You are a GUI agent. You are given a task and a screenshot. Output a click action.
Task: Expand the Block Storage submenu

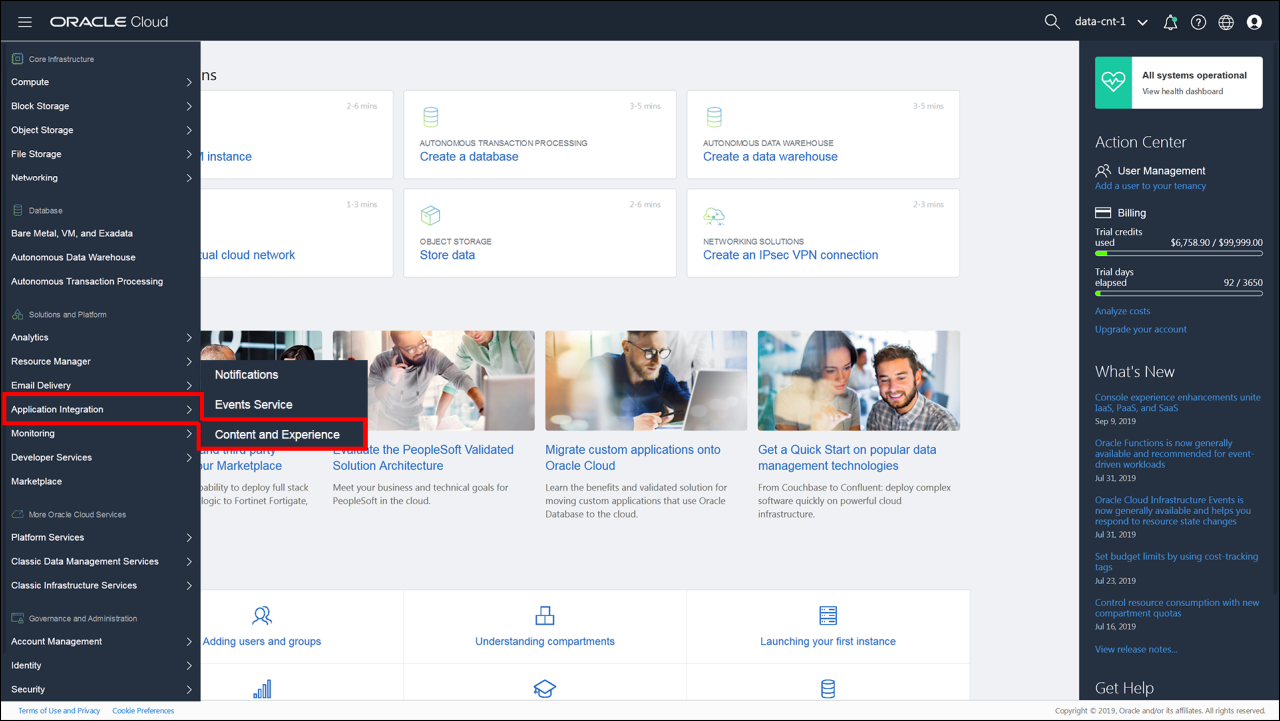coord(100,106)
